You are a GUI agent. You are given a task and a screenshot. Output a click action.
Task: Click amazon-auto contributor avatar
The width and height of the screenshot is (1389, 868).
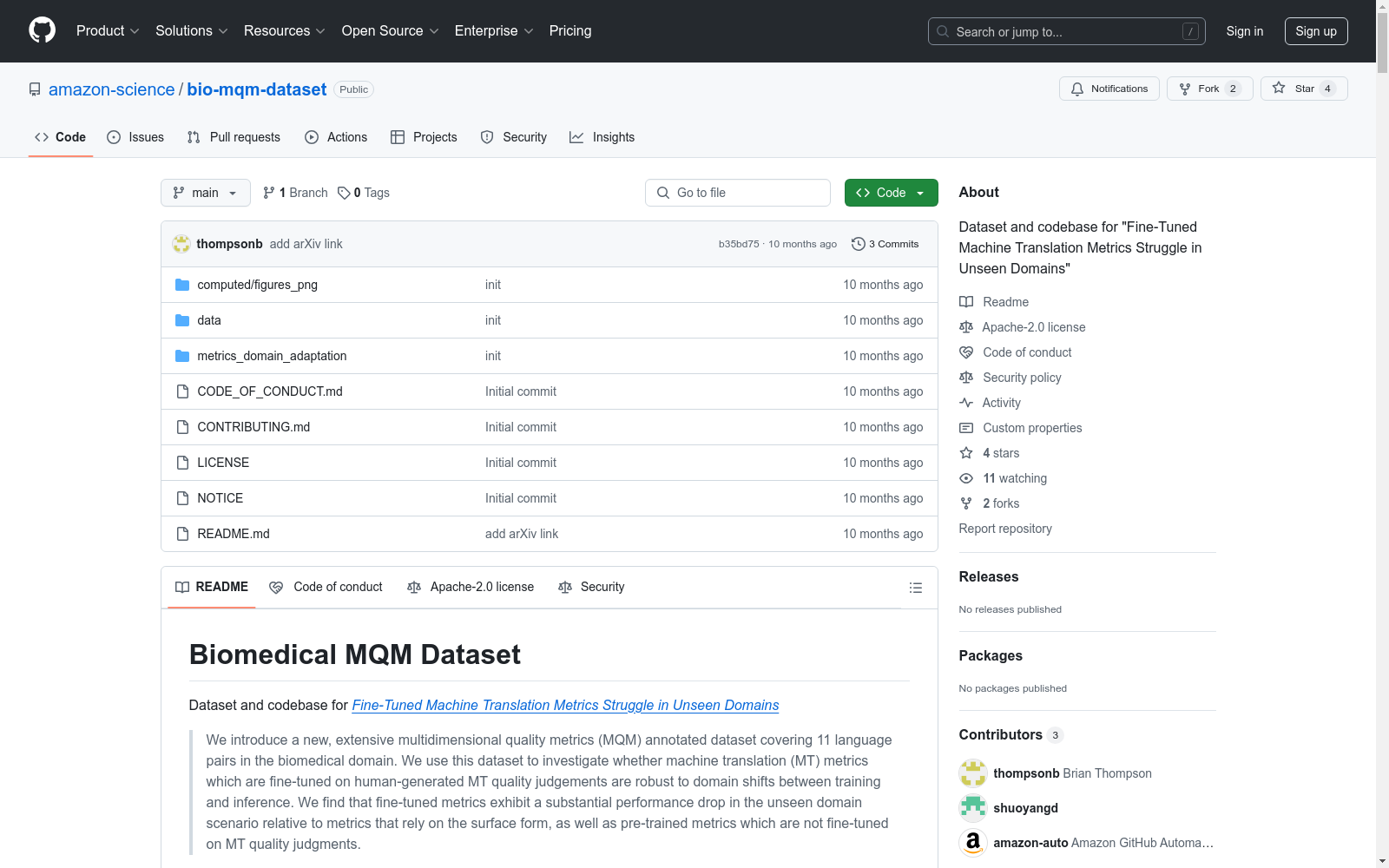(973, 843)
